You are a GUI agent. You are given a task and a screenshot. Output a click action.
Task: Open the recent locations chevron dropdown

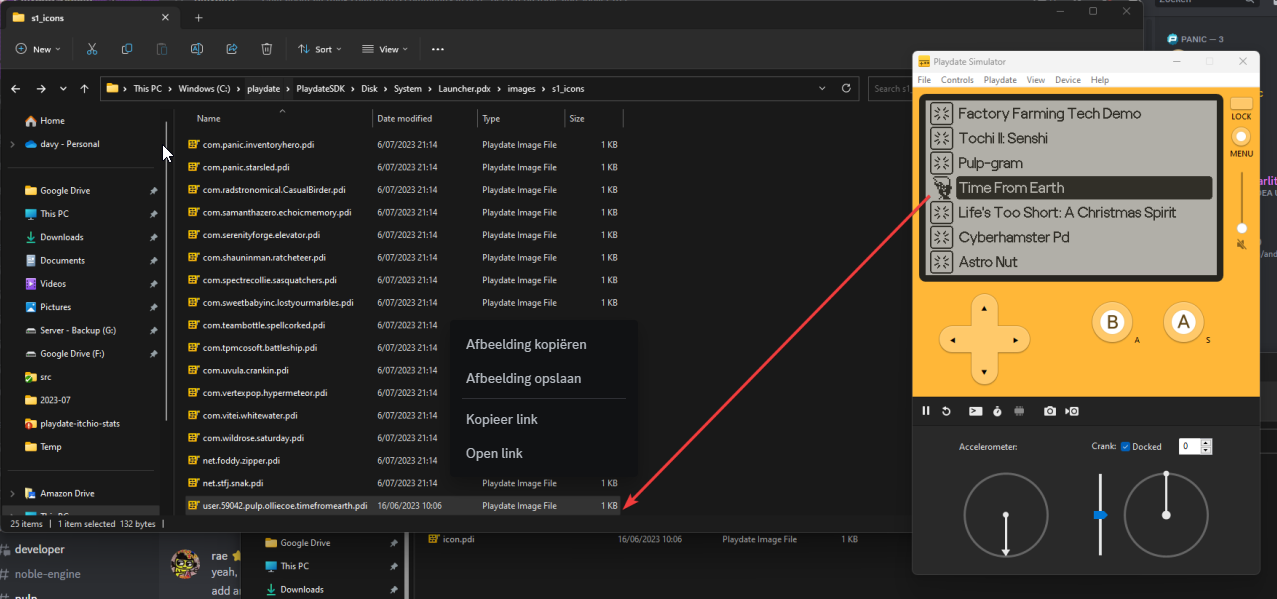coord(63,88)
